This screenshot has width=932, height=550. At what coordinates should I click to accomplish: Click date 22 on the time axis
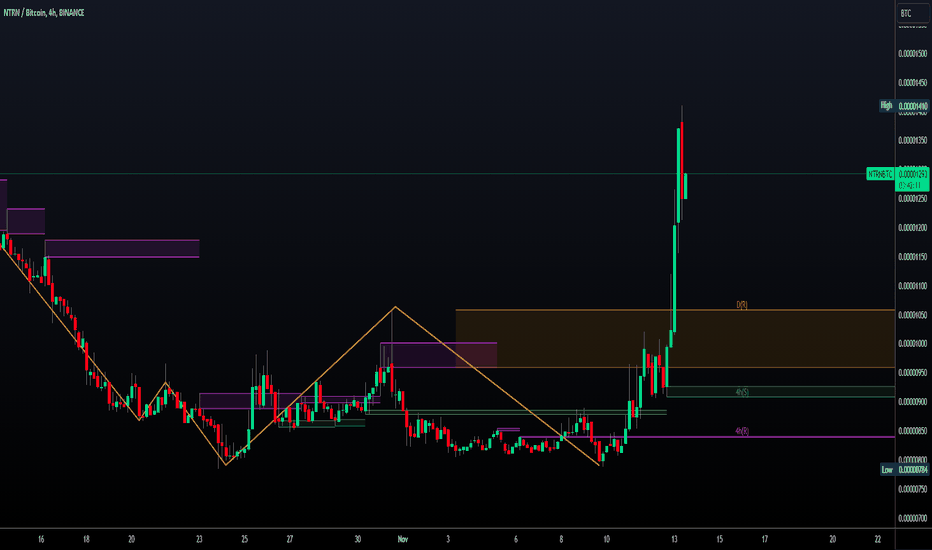pos(878,539)
